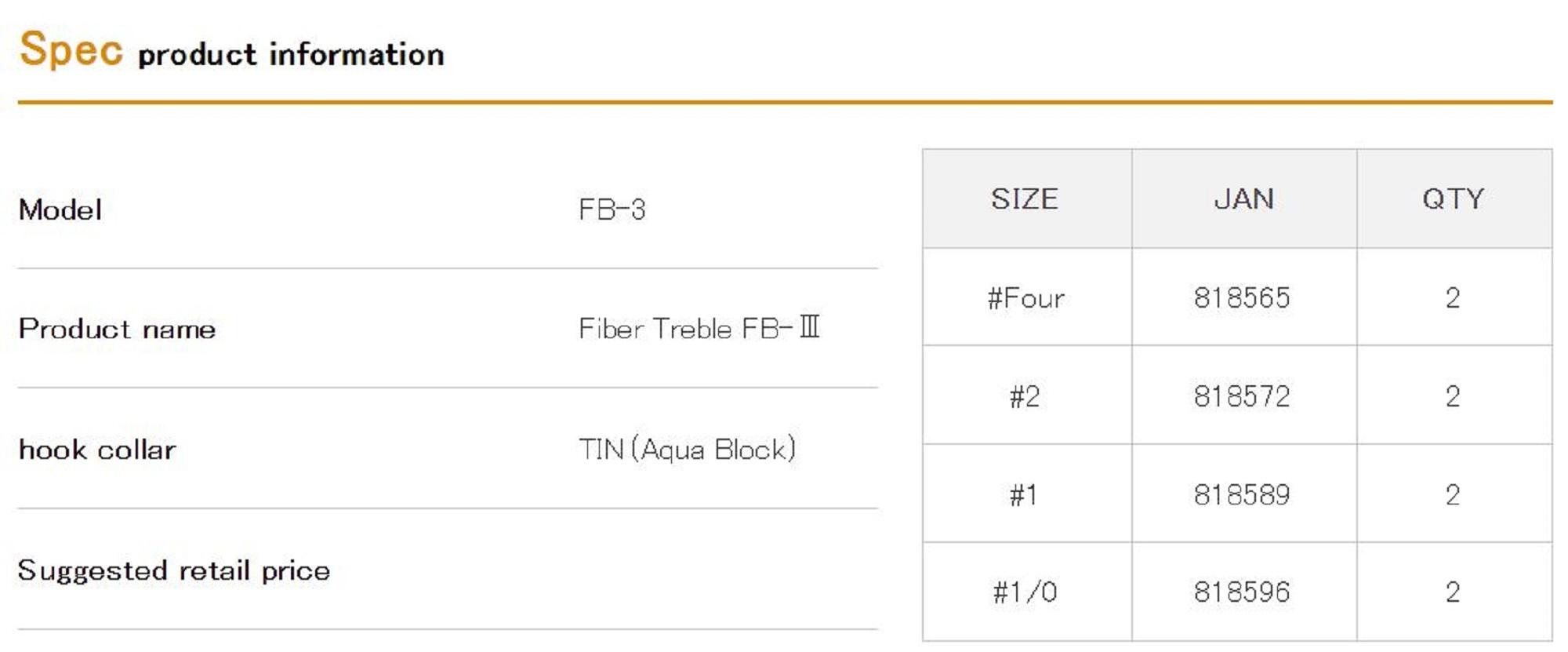Select Fiber Treble FB-III text
This screenshot has width=1568, height=652.
(699, 329)
